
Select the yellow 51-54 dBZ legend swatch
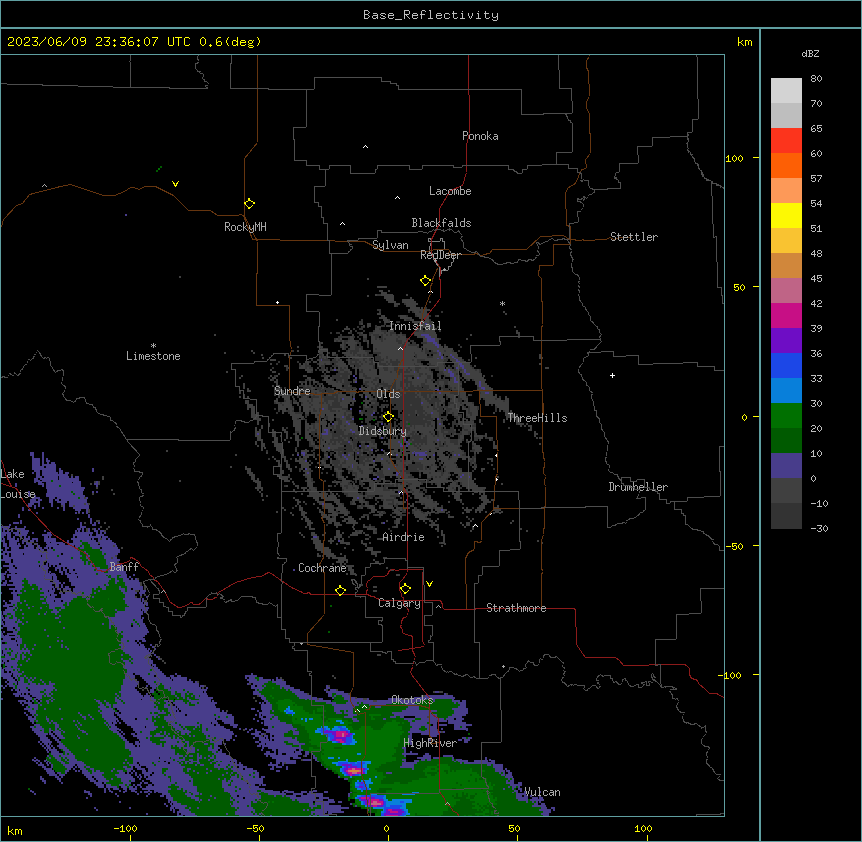coord(786,215)
